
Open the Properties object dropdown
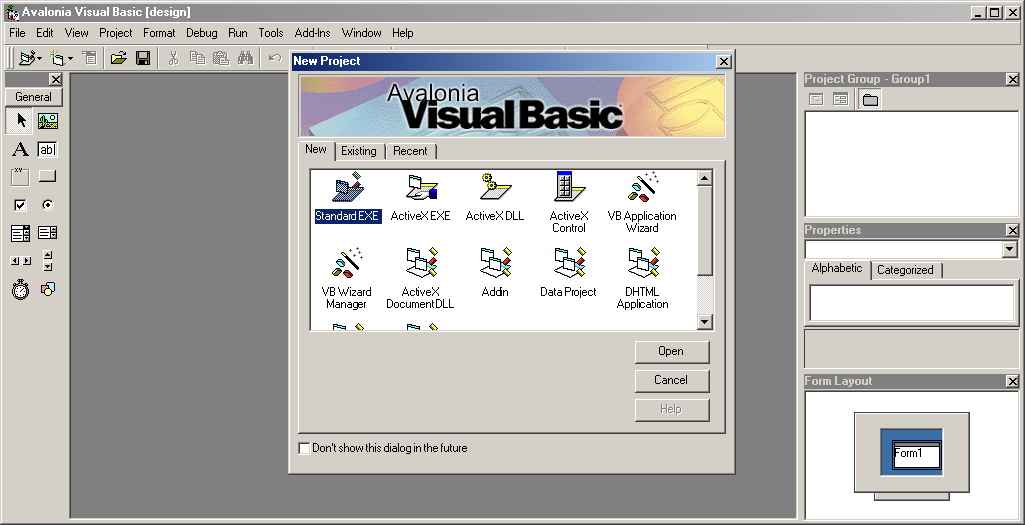click(x=1009, y=250)
